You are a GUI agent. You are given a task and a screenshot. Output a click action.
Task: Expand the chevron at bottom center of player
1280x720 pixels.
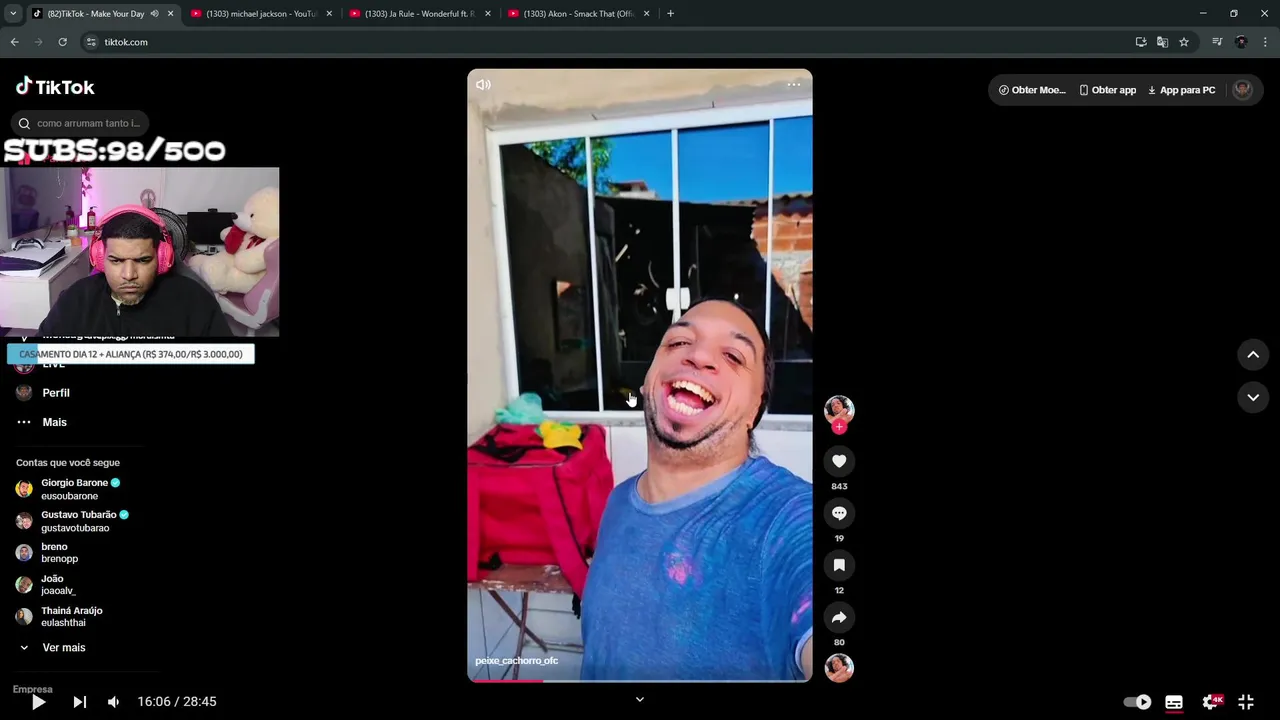click(640, 700)
